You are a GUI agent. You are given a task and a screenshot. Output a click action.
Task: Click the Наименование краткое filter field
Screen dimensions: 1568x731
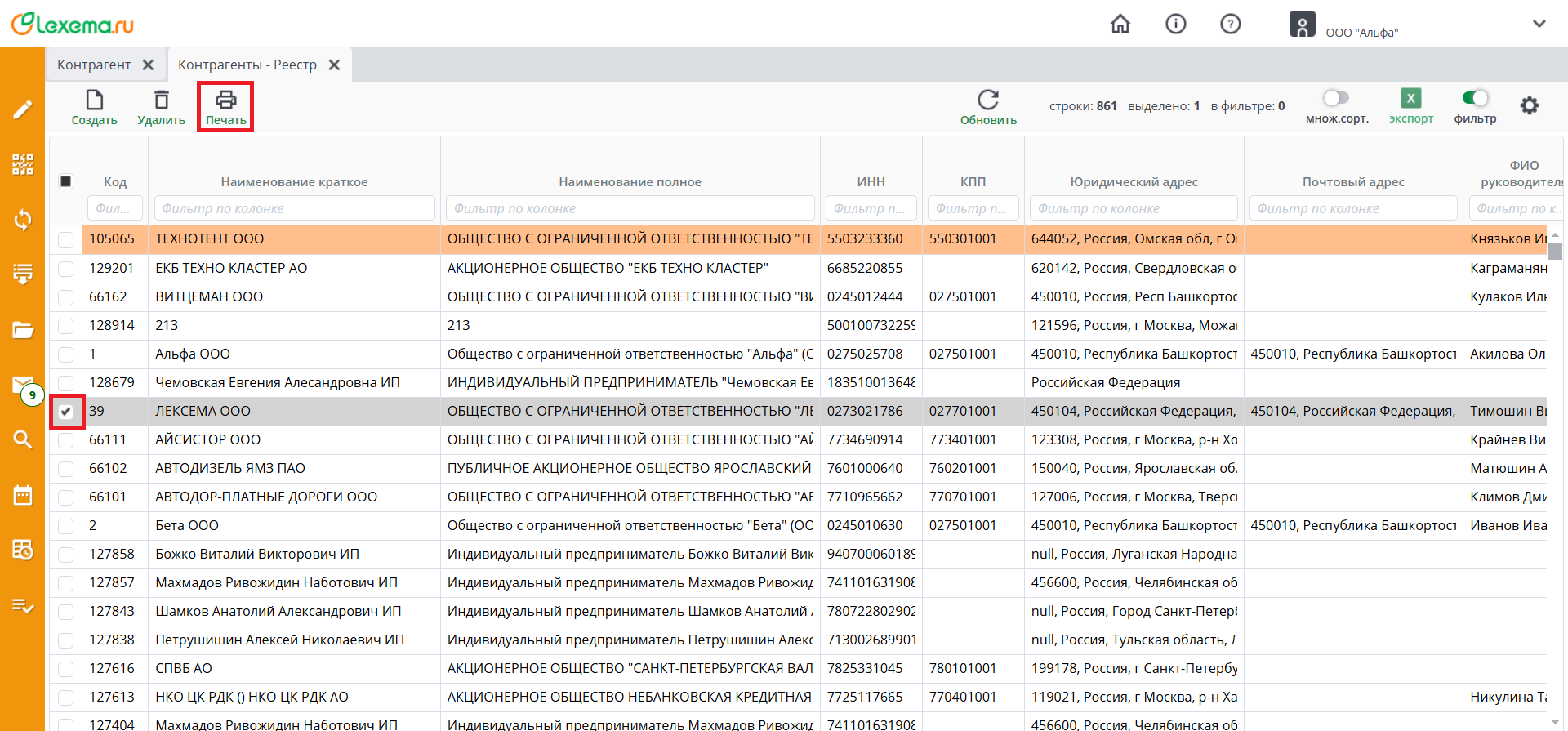tap(294, 208)
